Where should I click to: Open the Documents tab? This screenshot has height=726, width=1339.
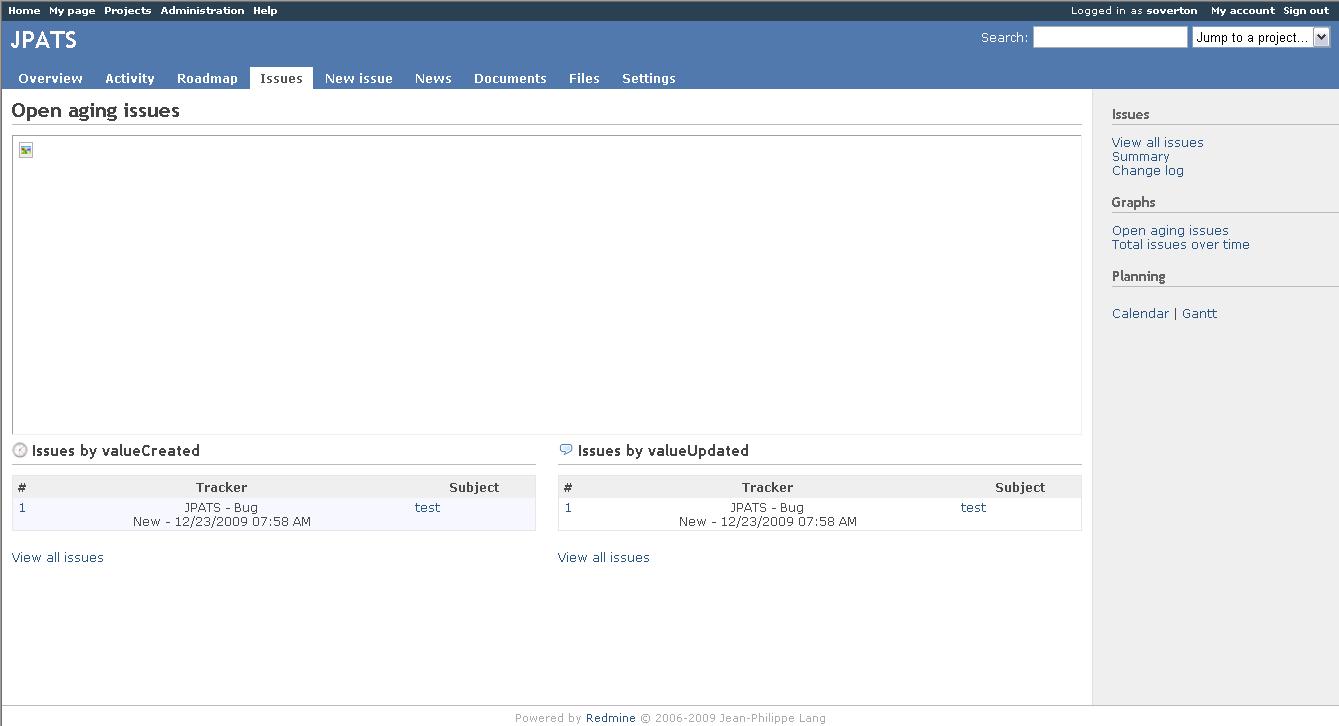point(510,78)
